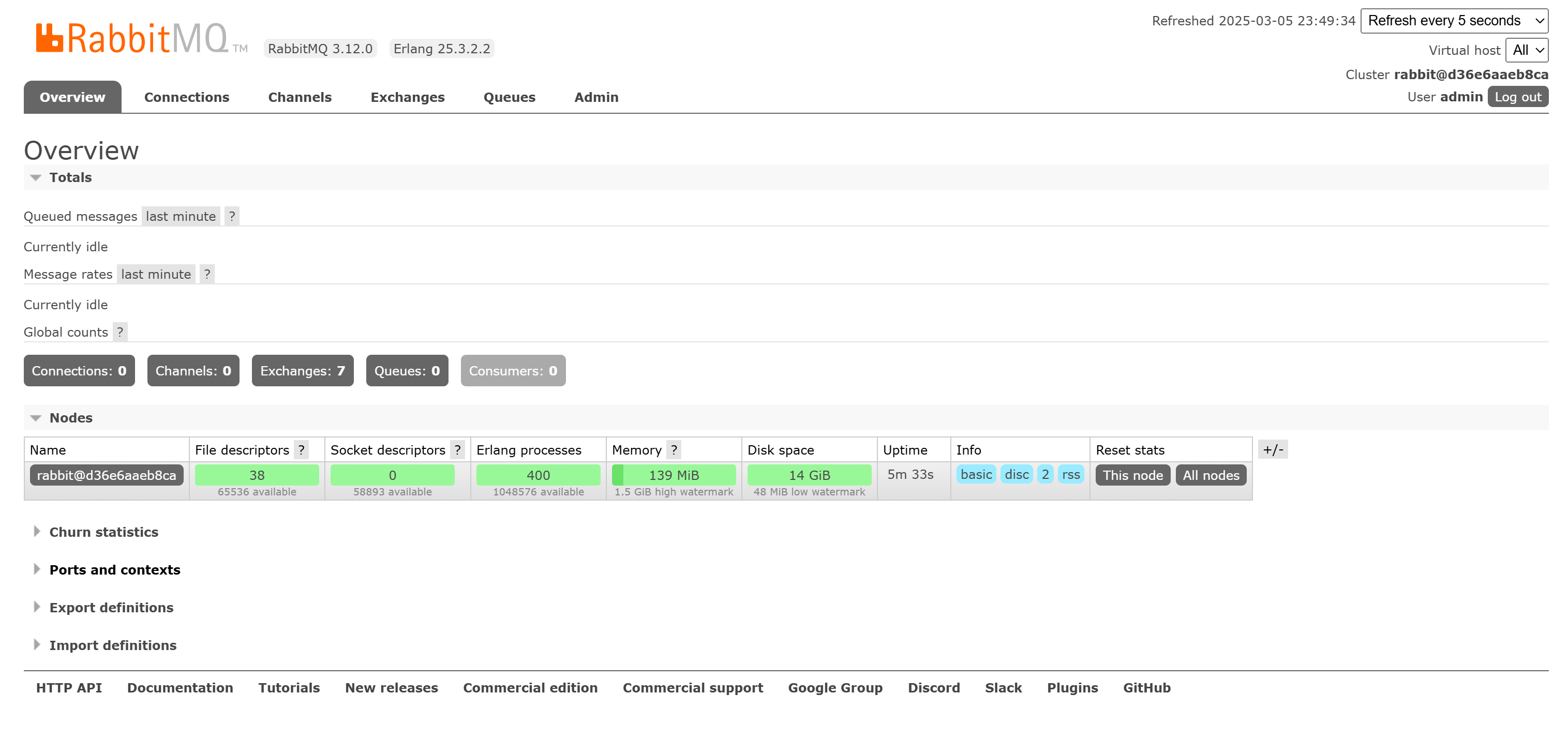Click the info tag labeled 2

pyautogui.click(x=1045, y=474)
